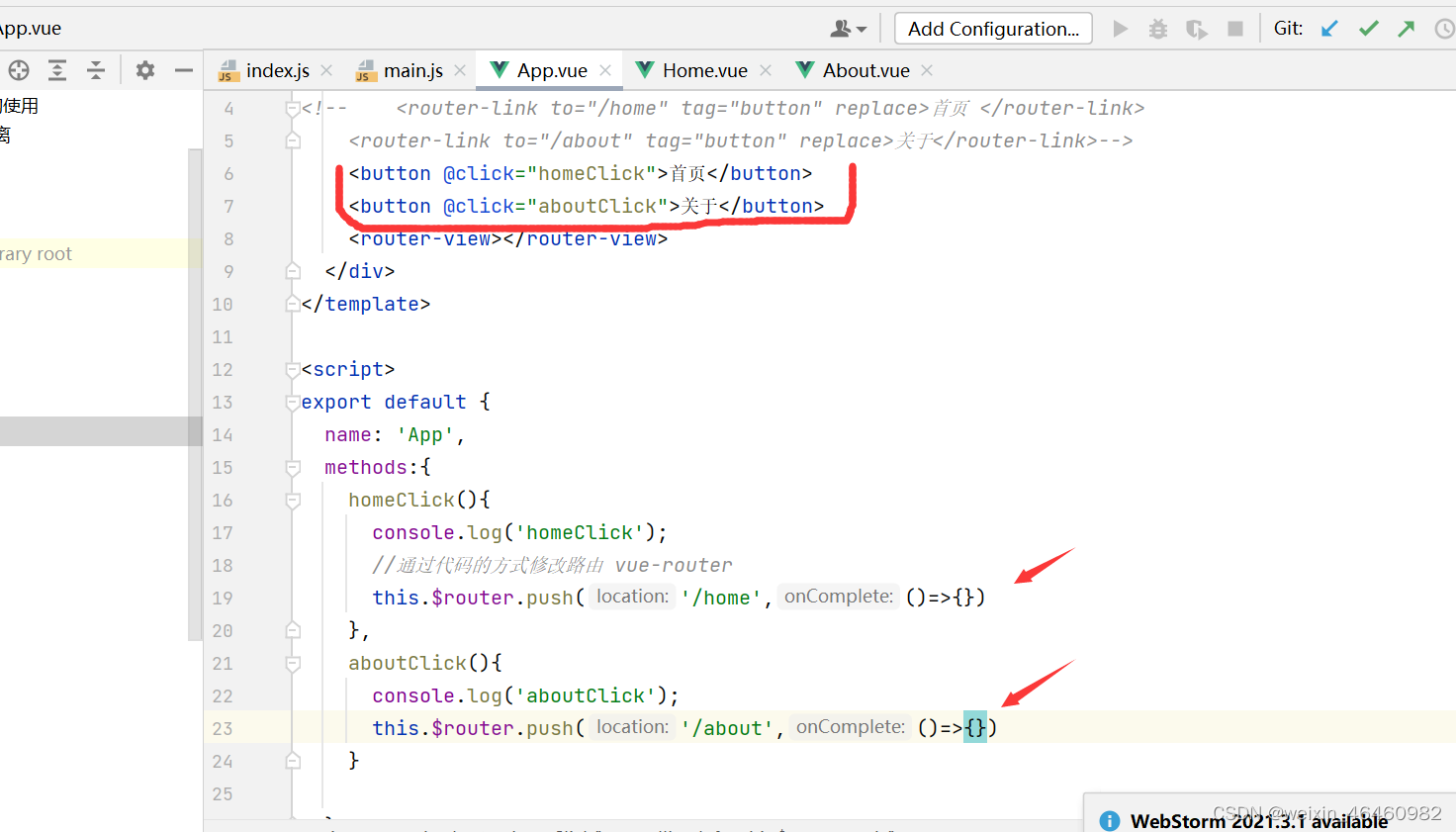This screenshot has width=1456, height=832.
Task: Click the Run with Coverage icon
Action: click(1197, 29)
